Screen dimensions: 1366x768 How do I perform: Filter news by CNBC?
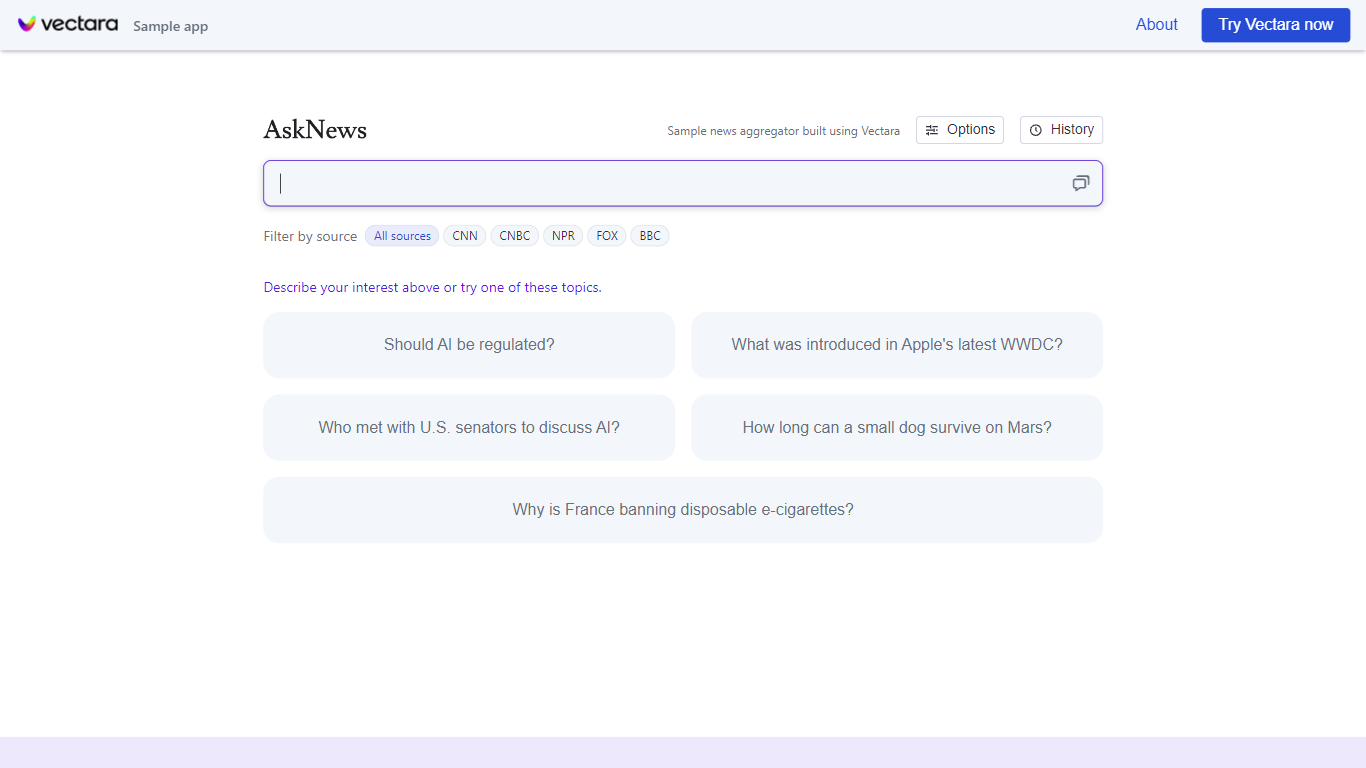point(515,236)
